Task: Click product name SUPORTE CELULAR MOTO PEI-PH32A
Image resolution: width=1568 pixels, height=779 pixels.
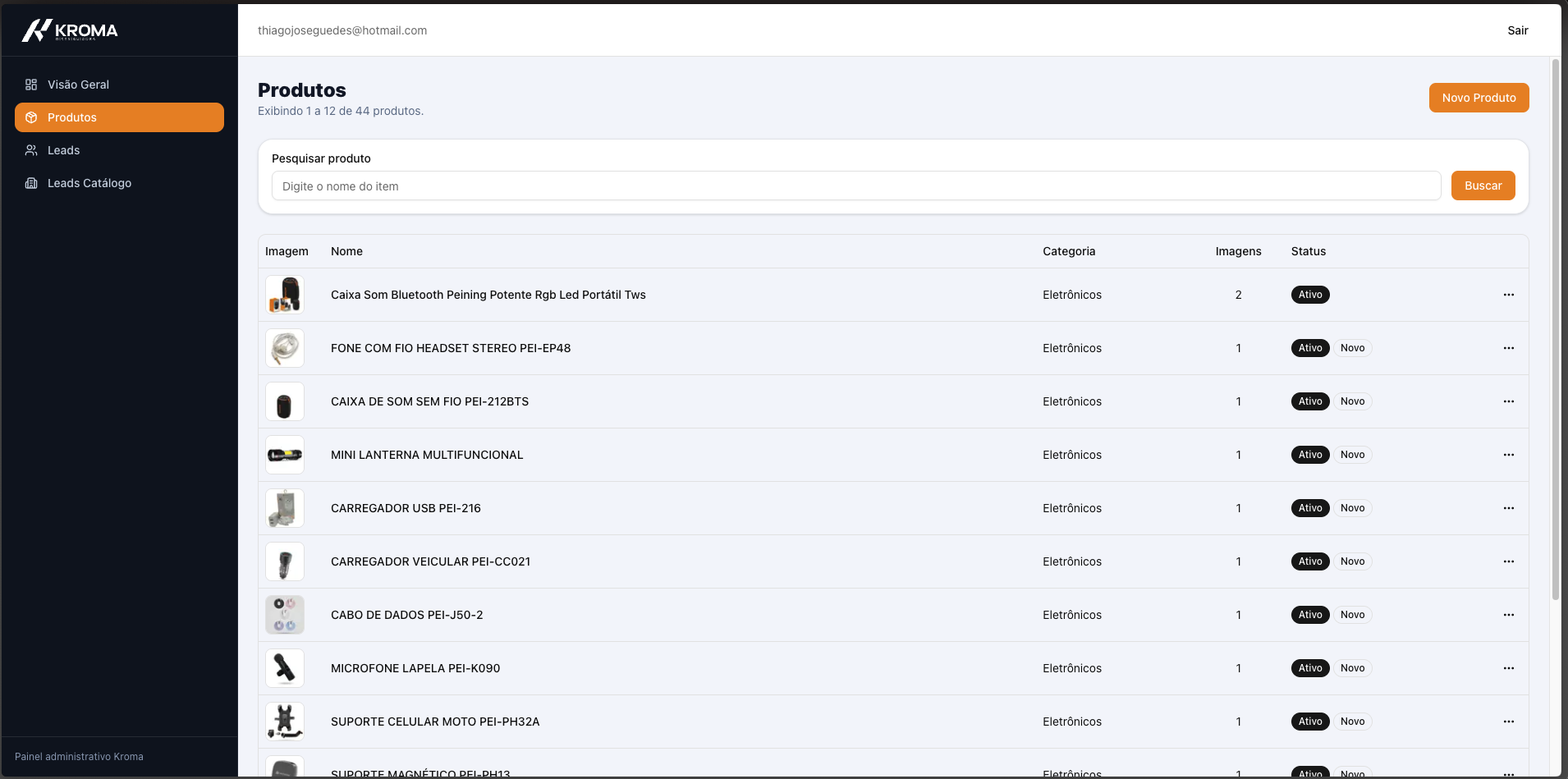Action: pos(435,722)
